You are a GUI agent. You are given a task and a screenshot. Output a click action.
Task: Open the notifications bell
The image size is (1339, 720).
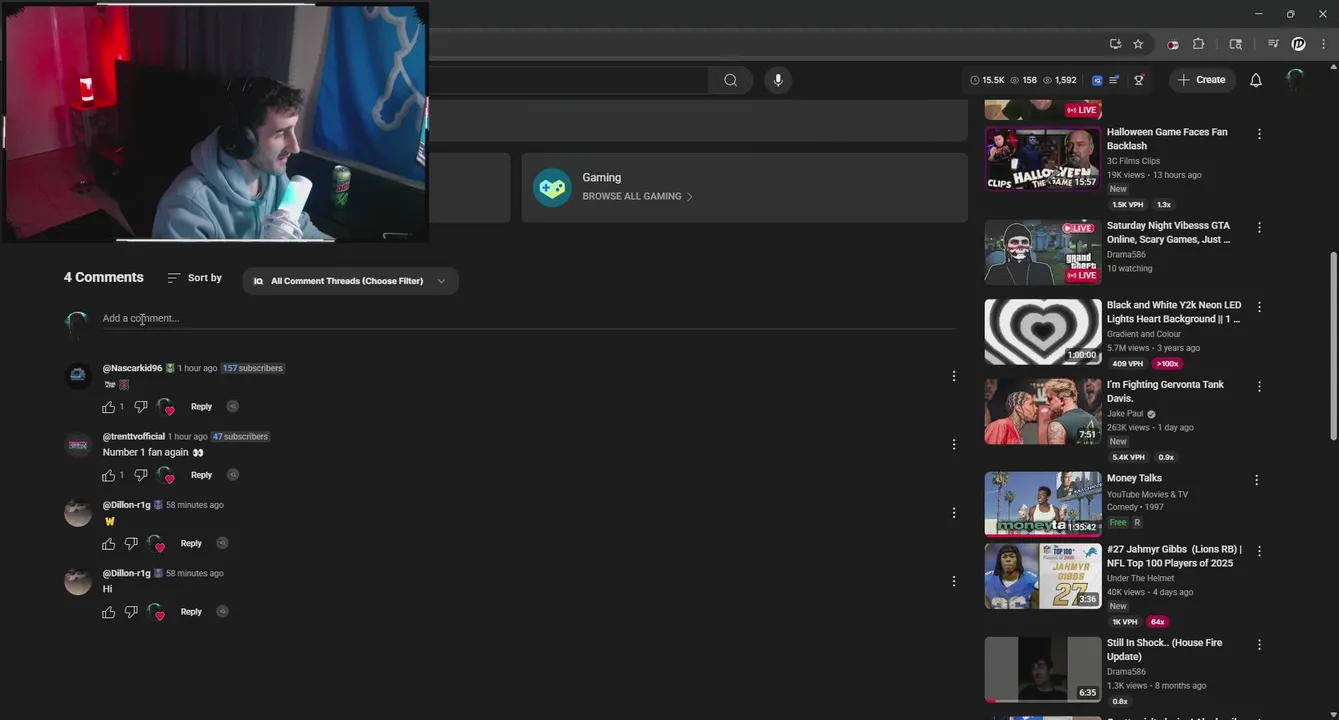[1256, 80]
